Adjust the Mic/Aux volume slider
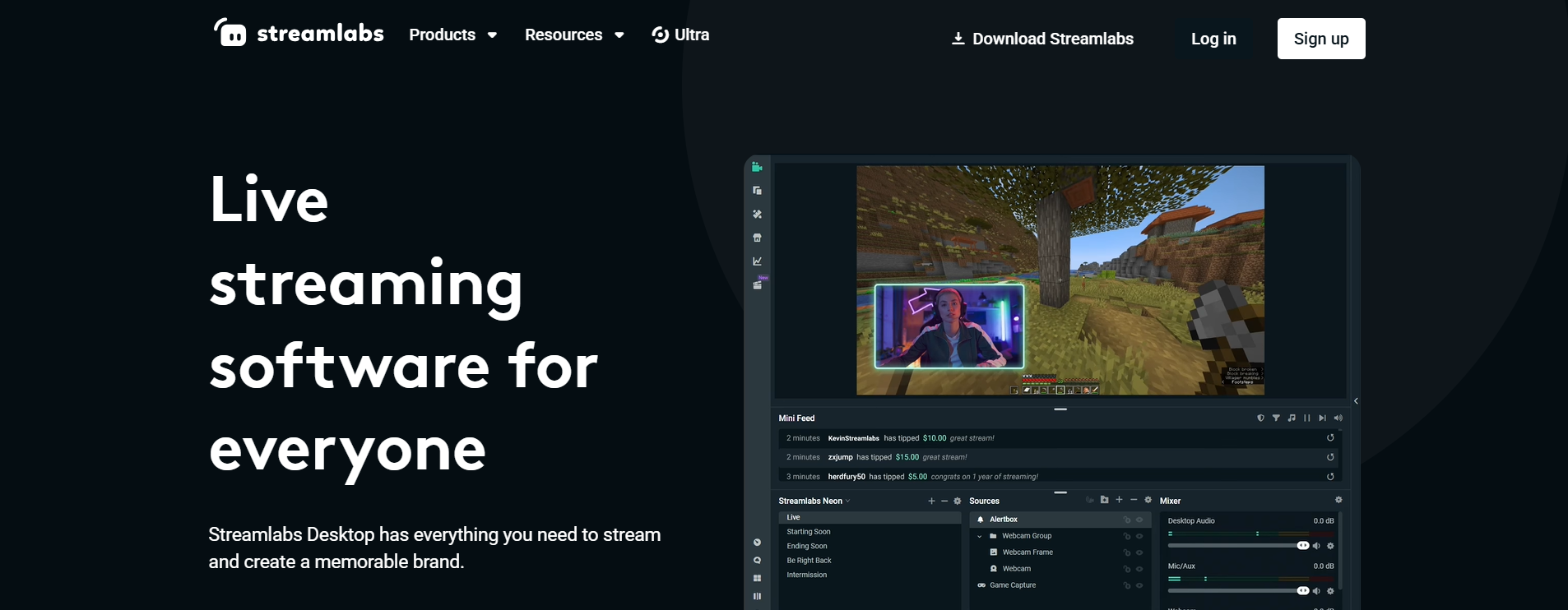 pyautogui.click(x=1237, y=591)
